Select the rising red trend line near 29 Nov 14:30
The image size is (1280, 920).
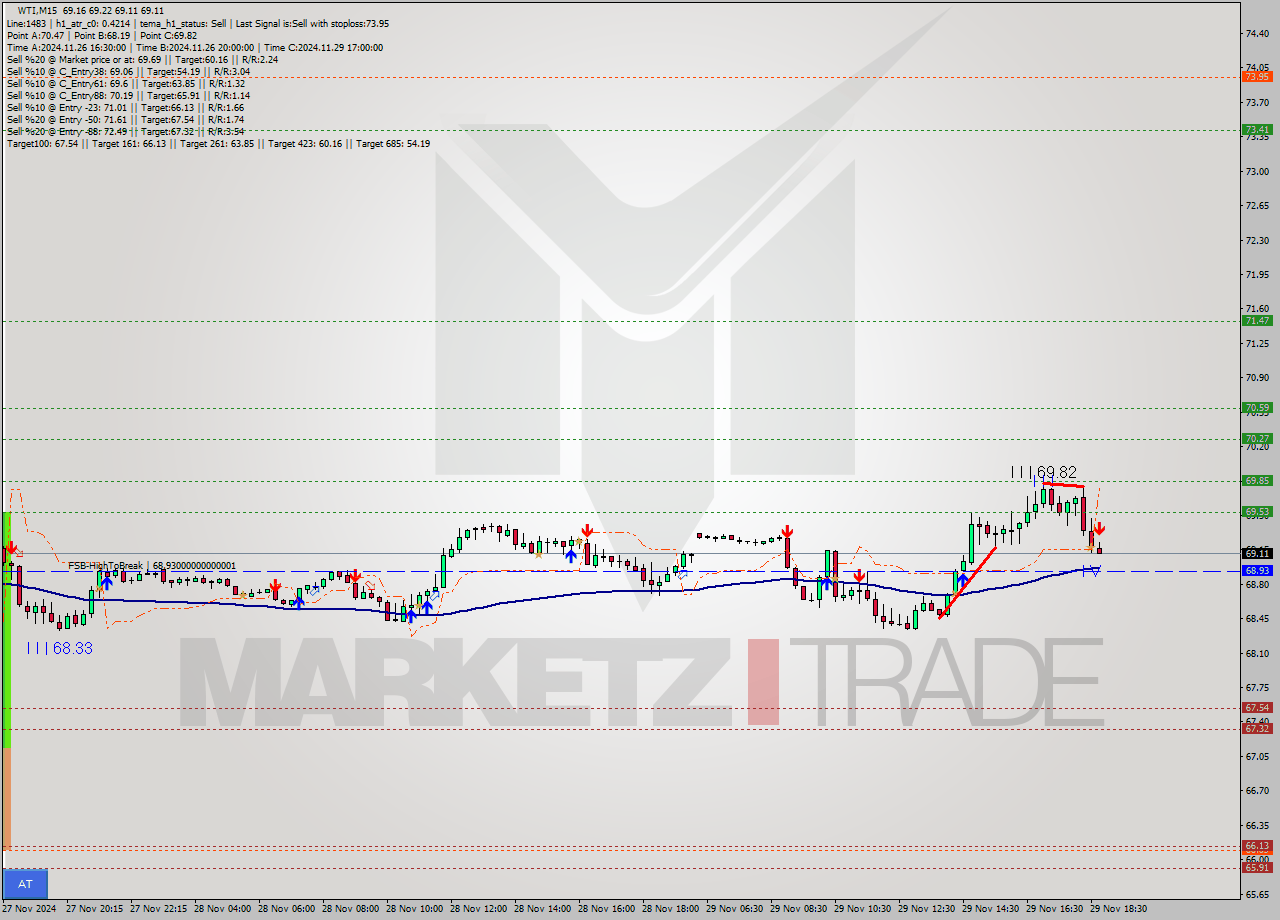coord(967,582)
